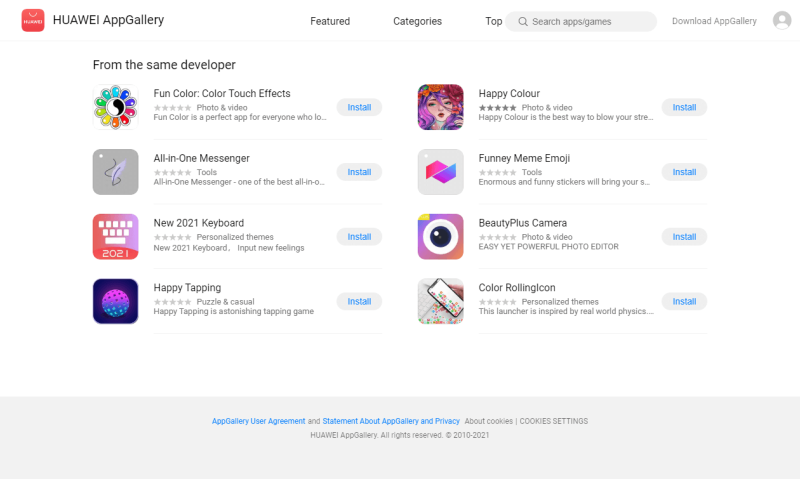Select the Happy Tapping ball icon
The image size is (800, 479).
point(115,301)
